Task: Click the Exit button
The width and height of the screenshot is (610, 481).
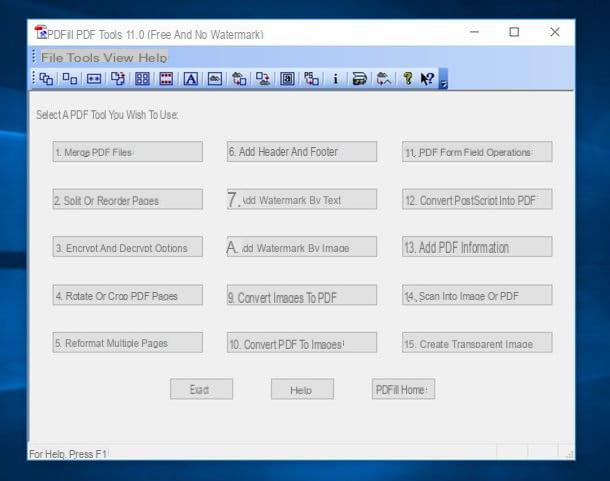Action: [202, 389]
